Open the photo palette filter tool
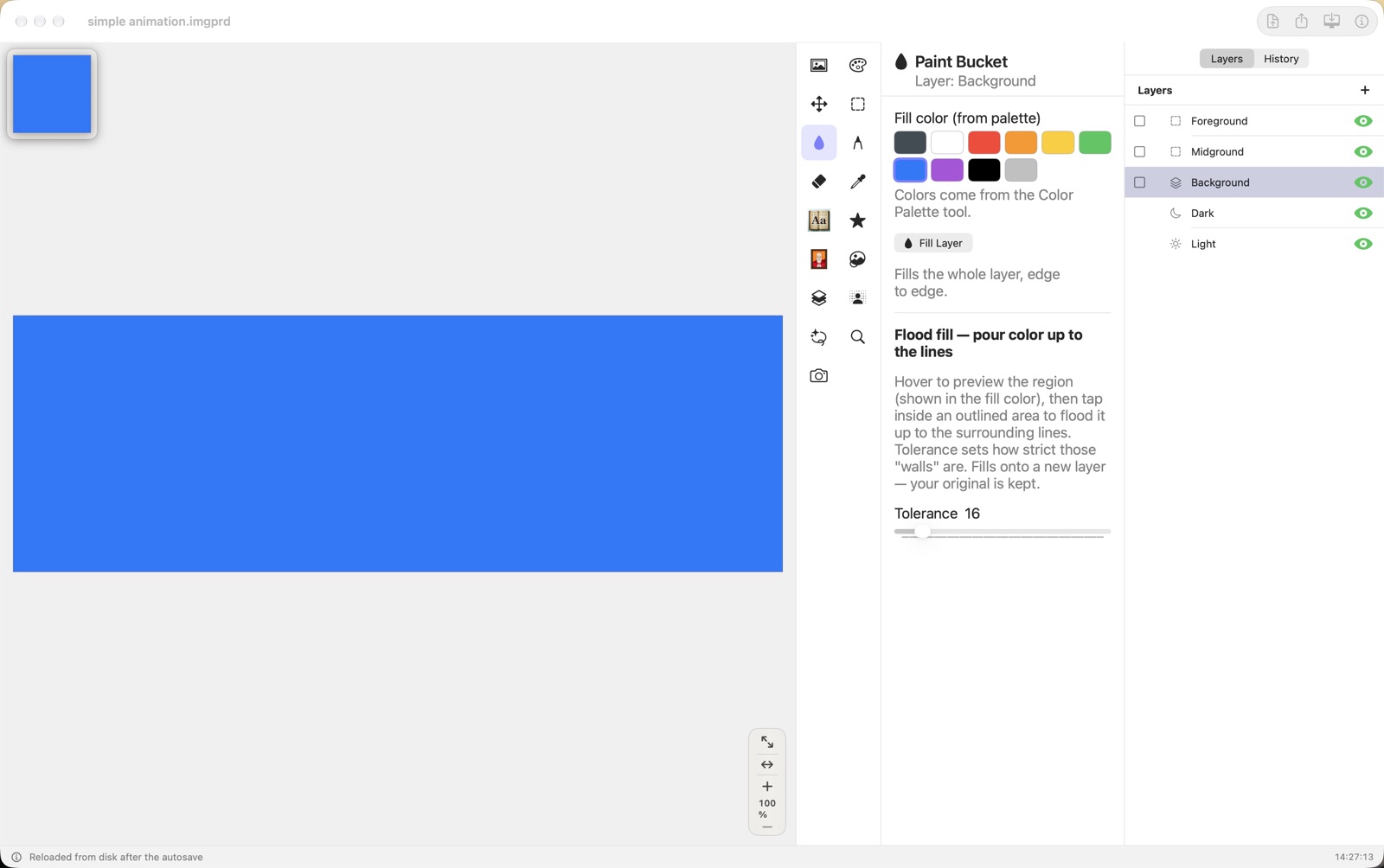1384x868 pixels. pos(857,259)
